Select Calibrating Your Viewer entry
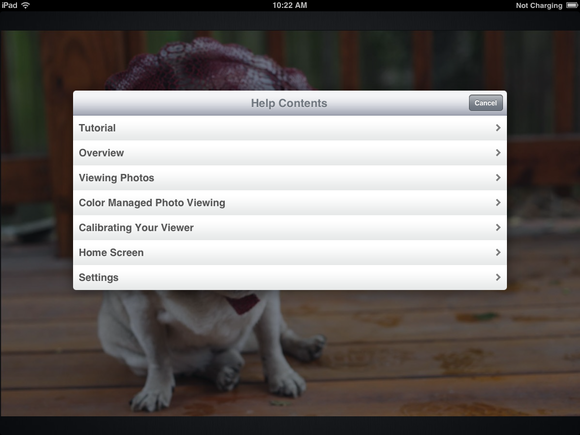 290,227
